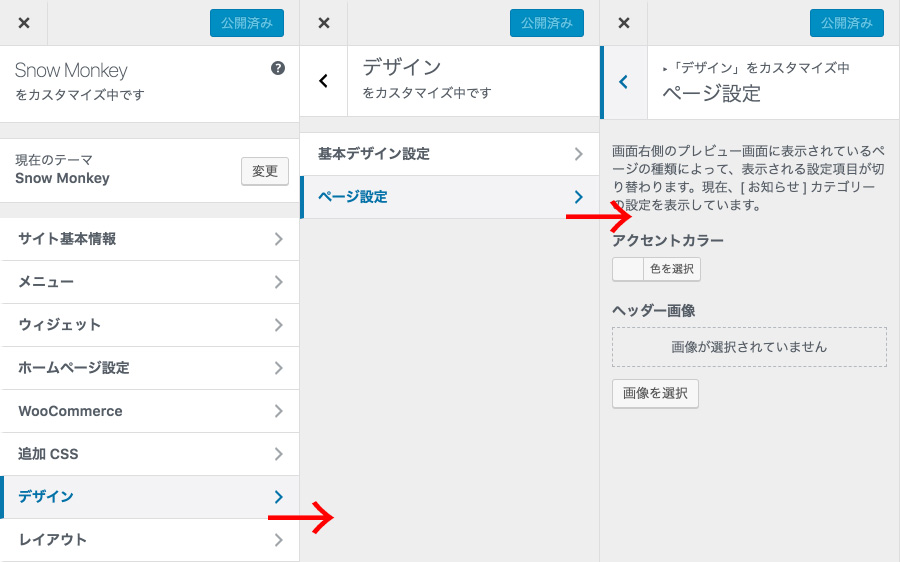Select ページ設定 in the デザイン panel
Image resolution: width=900 pixels, height=562 pixels.
tap(449, 197)
